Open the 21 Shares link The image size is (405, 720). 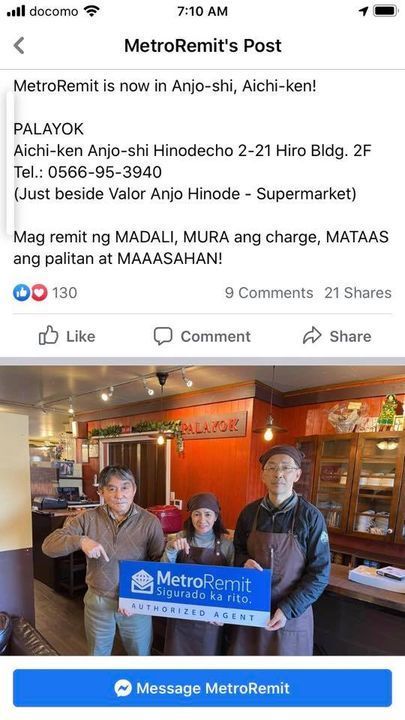click(x=358, y=293)
